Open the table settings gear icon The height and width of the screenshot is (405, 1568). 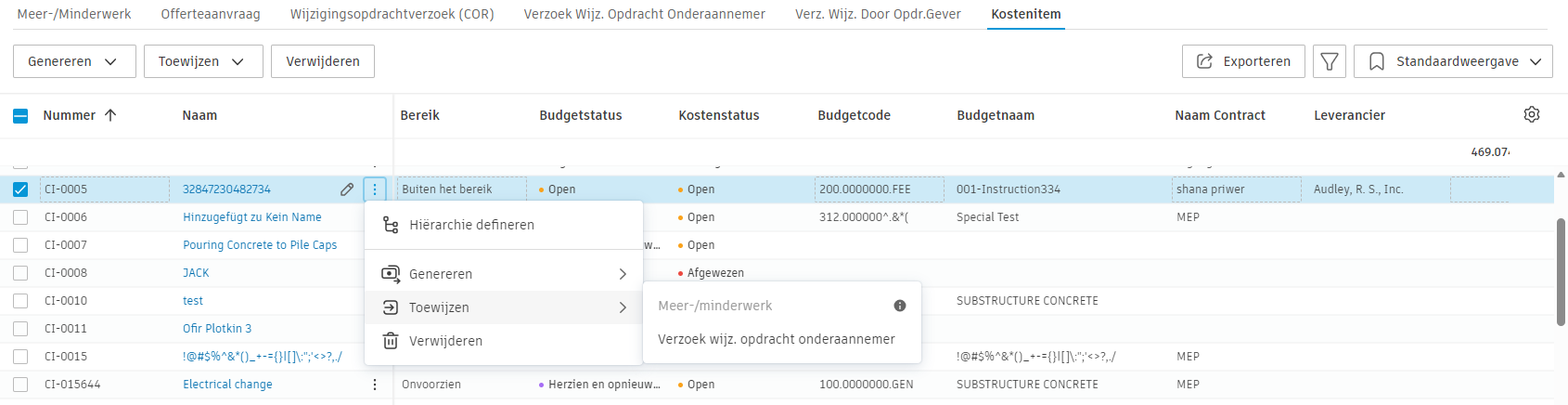[x=1532, y=114]
